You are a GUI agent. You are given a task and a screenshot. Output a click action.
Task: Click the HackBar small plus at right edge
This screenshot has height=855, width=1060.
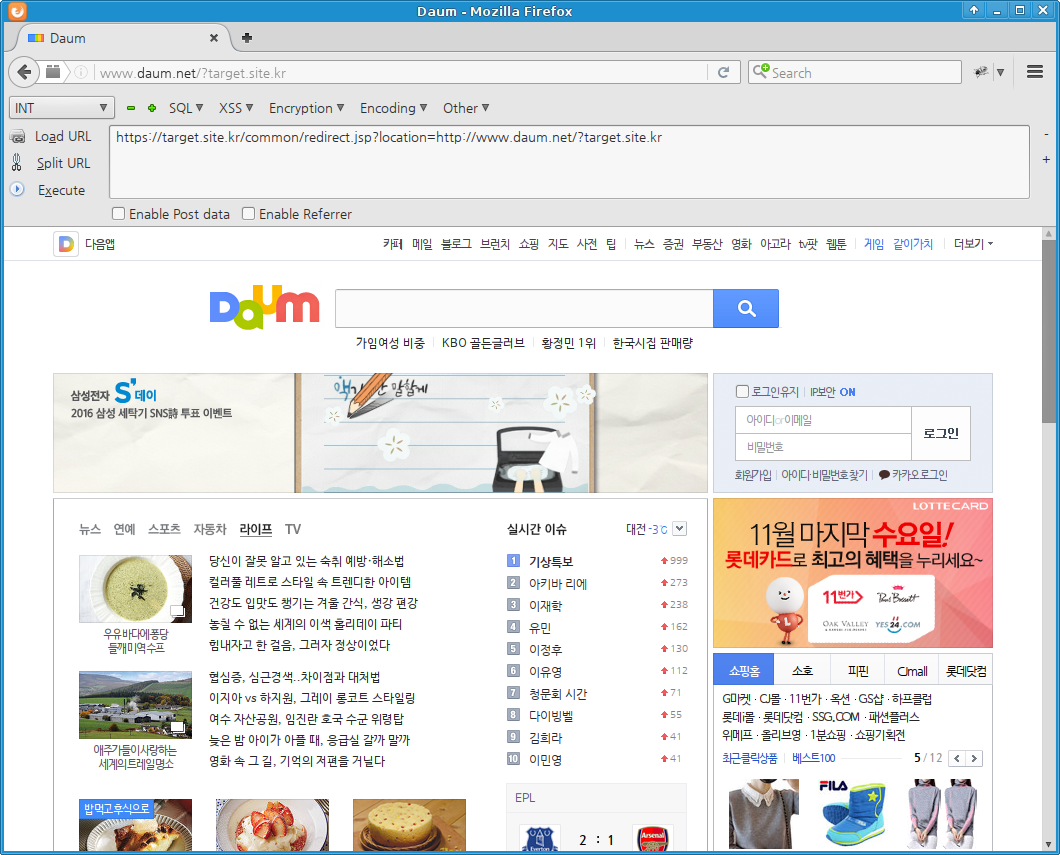point(1046,160)
